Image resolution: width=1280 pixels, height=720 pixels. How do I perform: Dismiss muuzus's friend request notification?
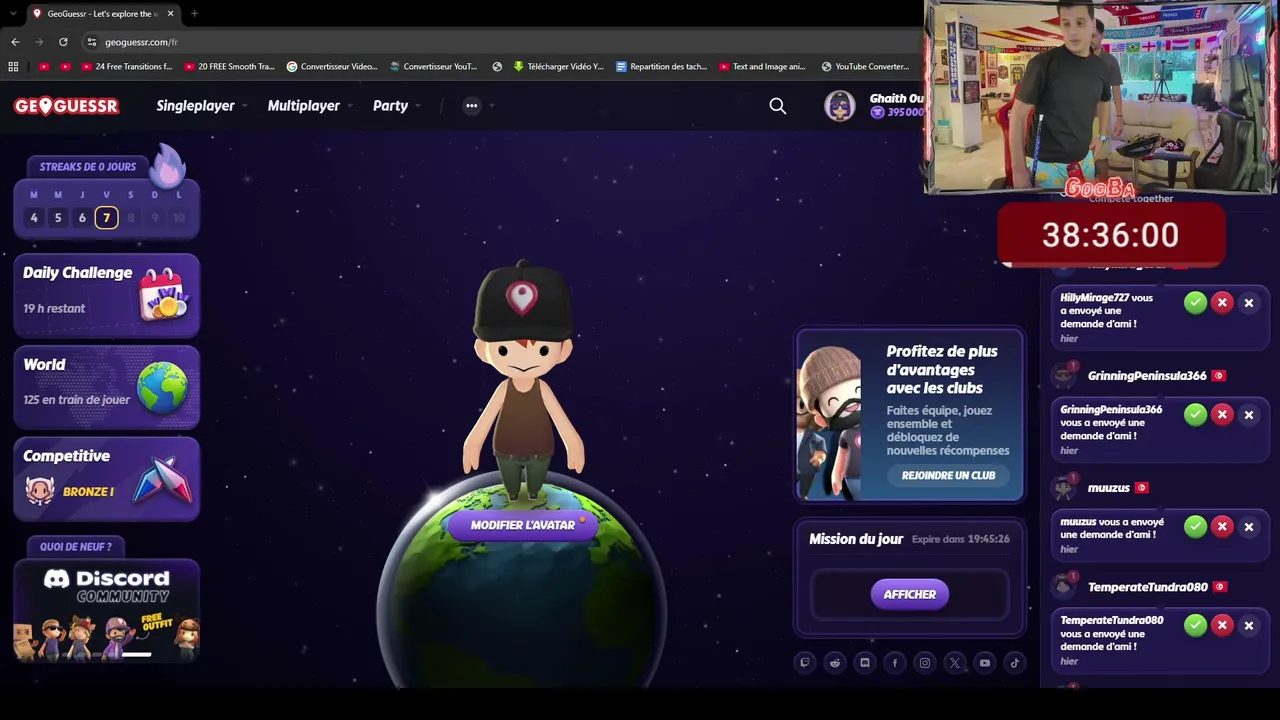tap(1248, 527)
